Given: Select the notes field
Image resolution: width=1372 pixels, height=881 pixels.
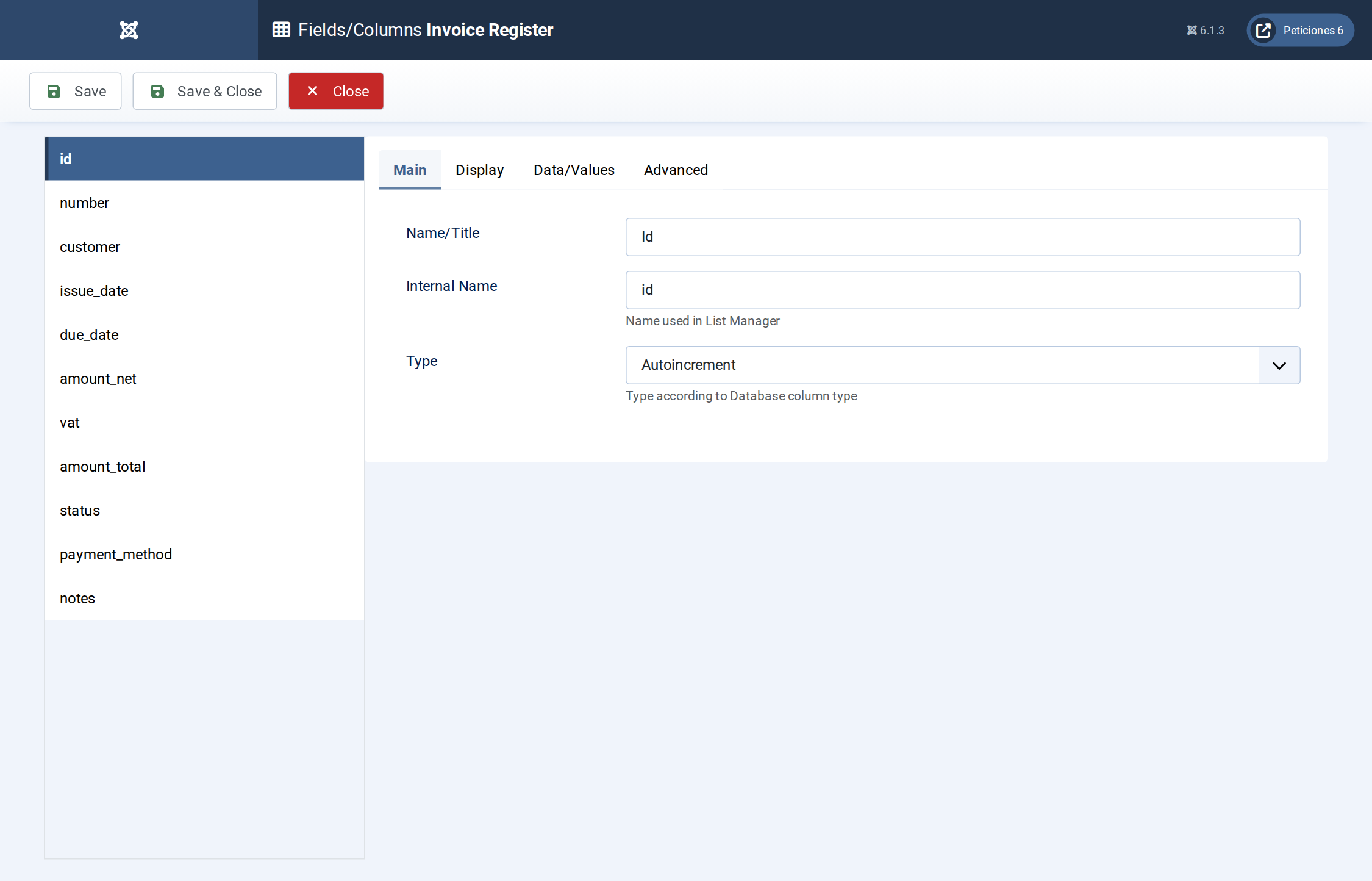Looking at the screenshot, I should (204, 598).
